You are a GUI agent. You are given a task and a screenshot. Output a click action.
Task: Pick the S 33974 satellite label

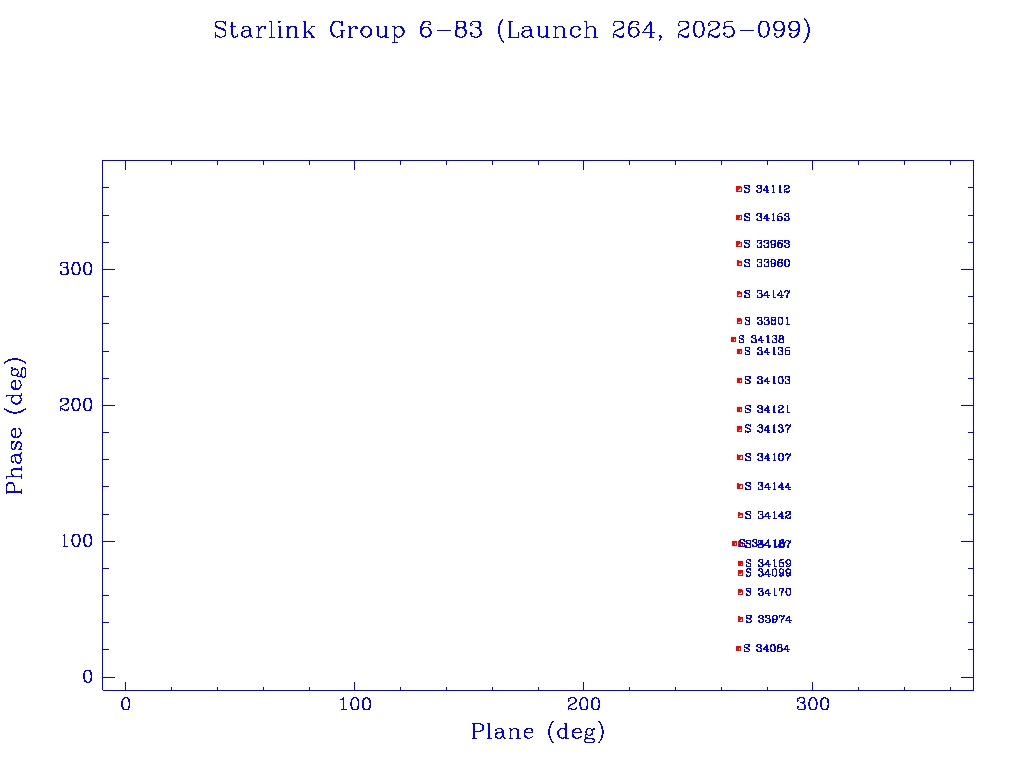769,619
